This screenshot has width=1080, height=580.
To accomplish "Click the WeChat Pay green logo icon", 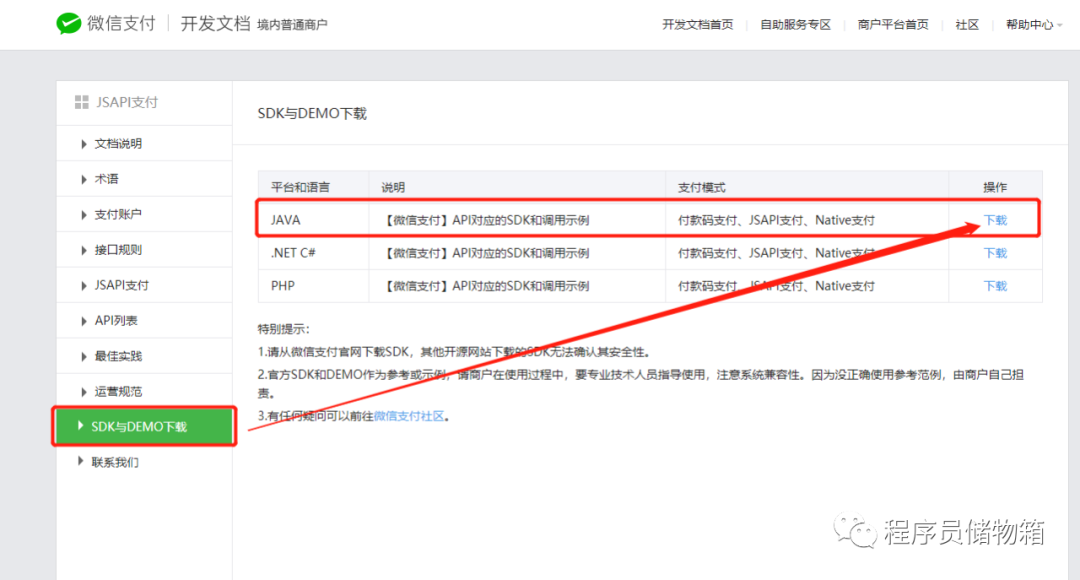I will coord(68,23).
